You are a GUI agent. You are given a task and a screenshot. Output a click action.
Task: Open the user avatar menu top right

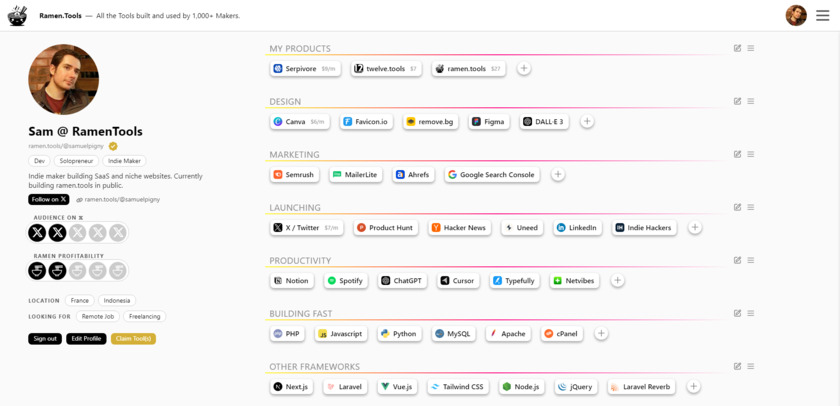796,15
